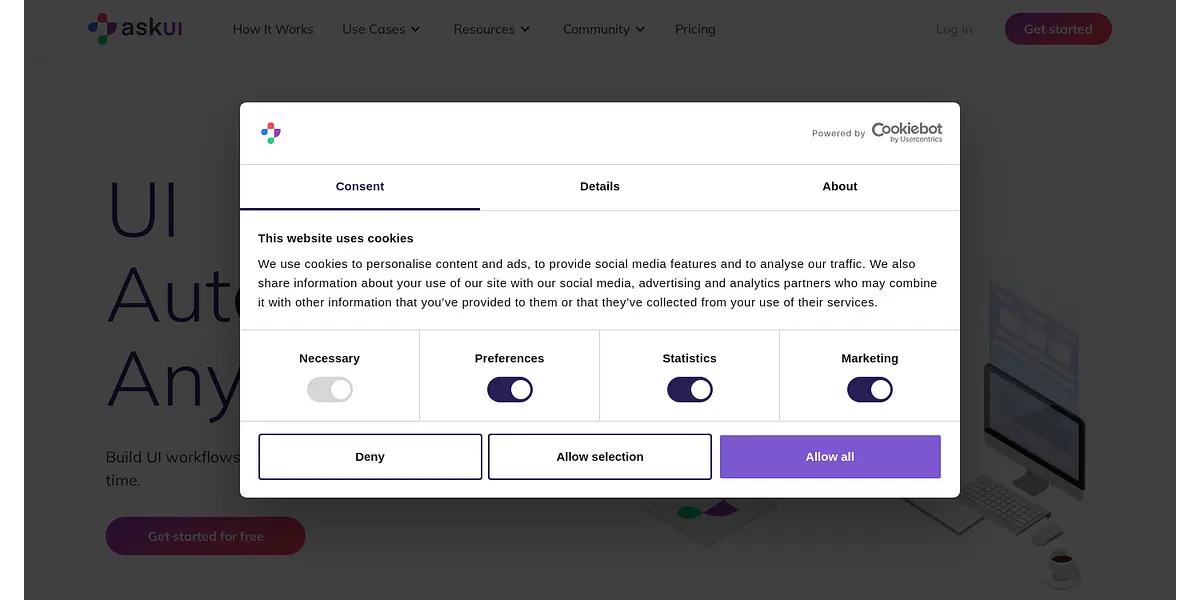Select the Consent tab

[360, 187]
